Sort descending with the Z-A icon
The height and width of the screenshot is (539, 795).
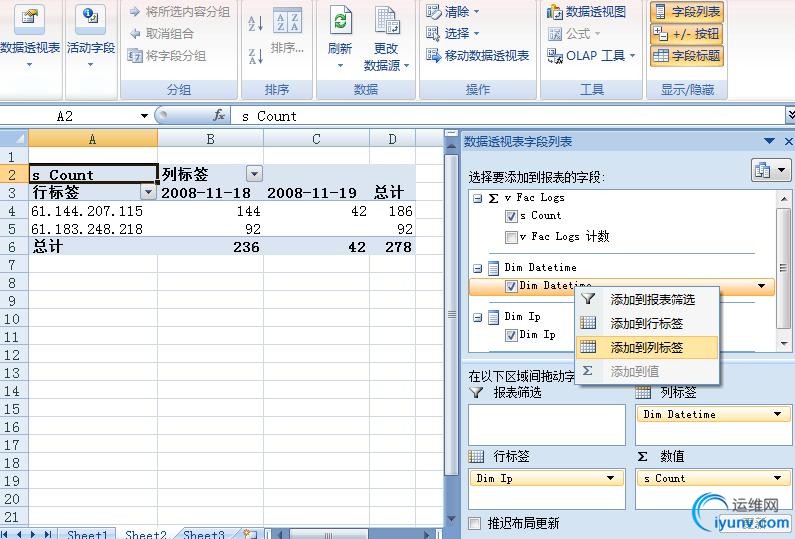(255, 55)
